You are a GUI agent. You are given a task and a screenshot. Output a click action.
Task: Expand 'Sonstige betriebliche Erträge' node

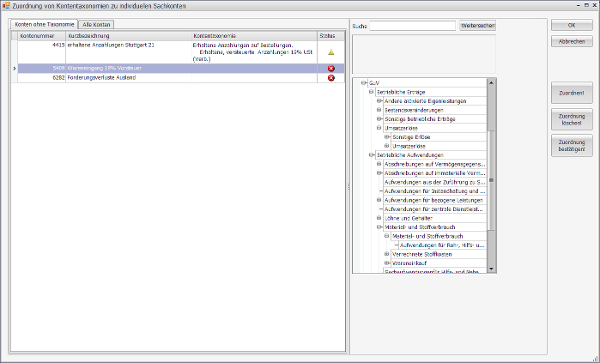coord(379,119)
